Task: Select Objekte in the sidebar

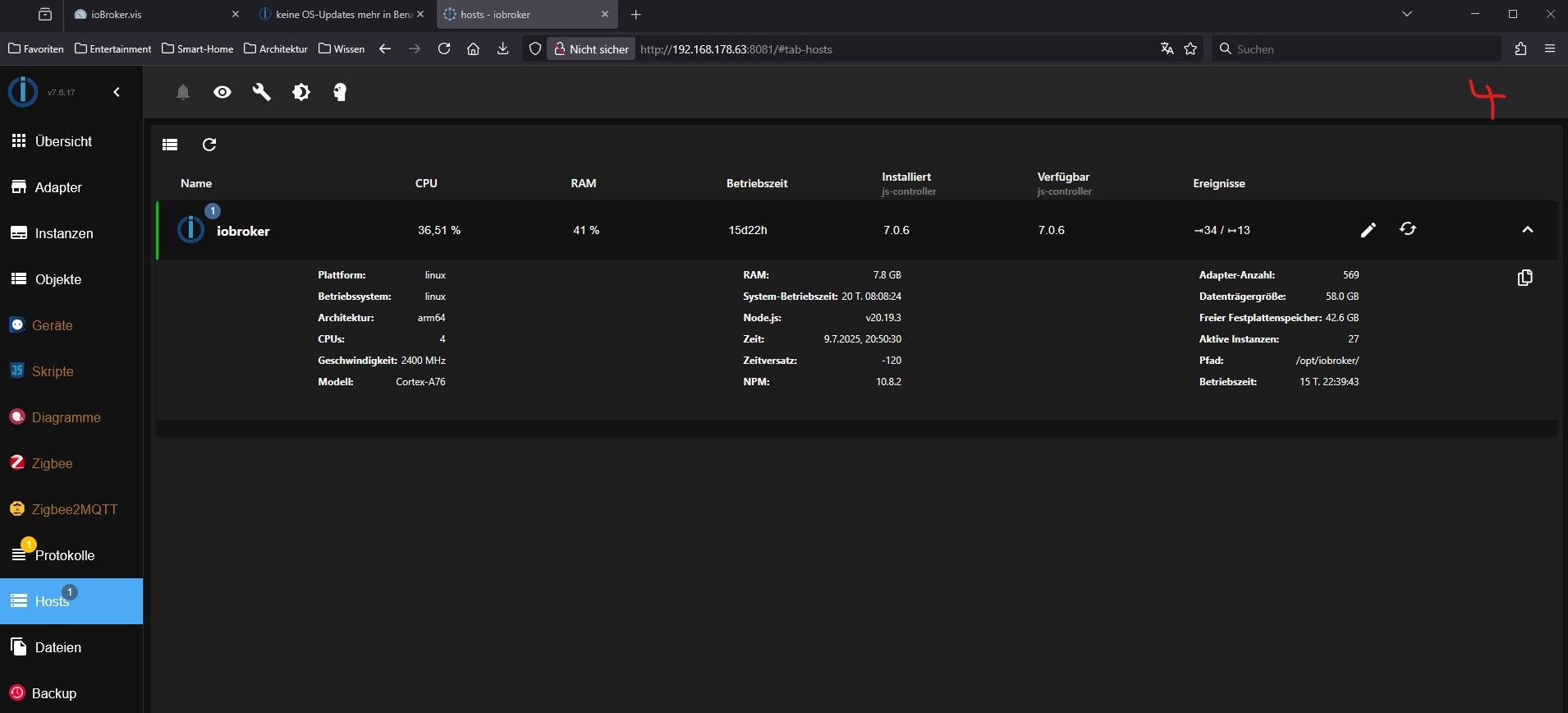Action: click(71, 279)
